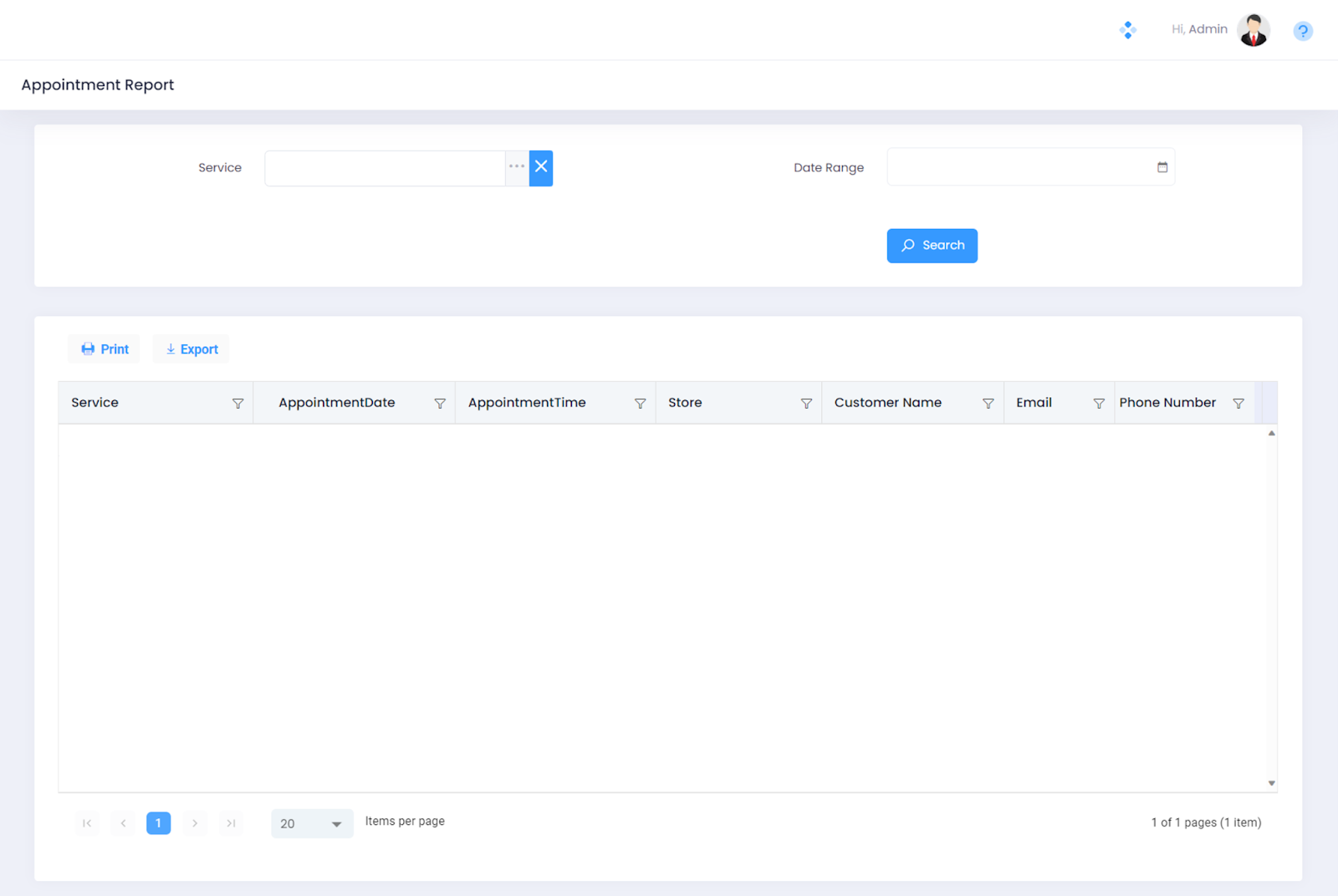1338x896 pixels.
Task: Filter the AppointmentDate column
Action: click(440, 404)
